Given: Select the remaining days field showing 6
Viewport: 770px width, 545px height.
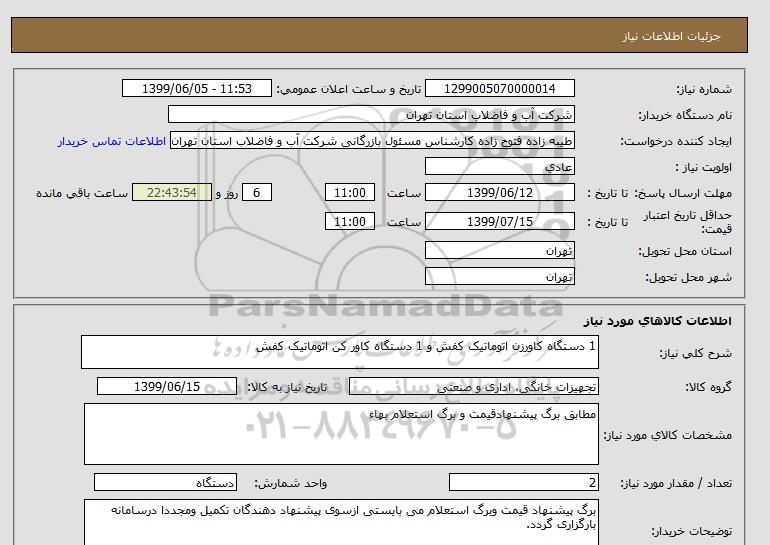Looking at the screenshot, I should (256, 192).
